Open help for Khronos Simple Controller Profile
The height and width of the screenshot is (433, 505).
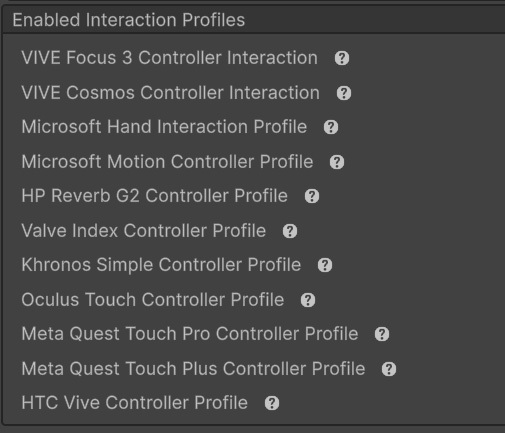(x=325, y=265)
